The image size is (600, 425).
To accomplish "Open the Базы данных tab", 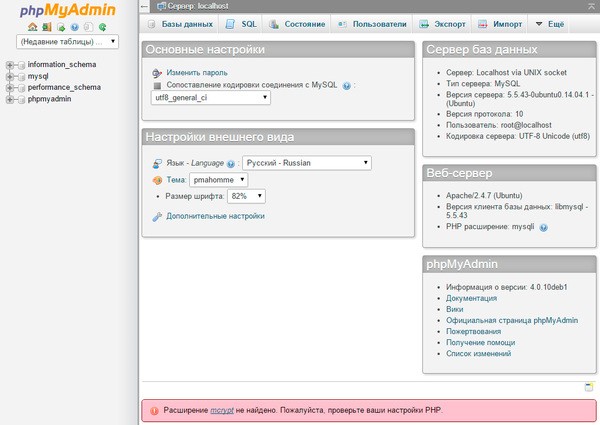I will point(180,24).
